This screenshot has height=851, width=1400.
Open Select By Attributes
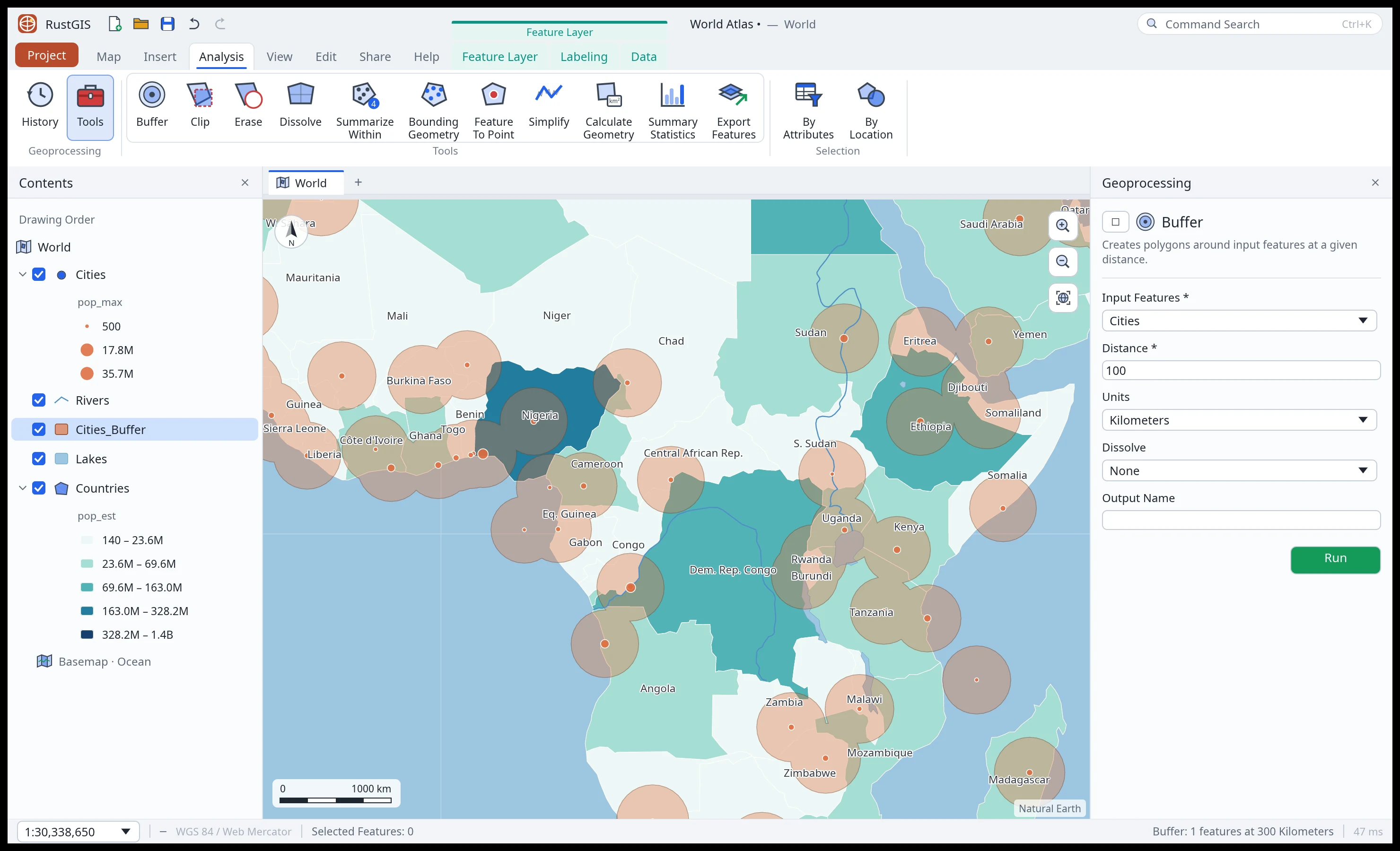tap(808, 110)
